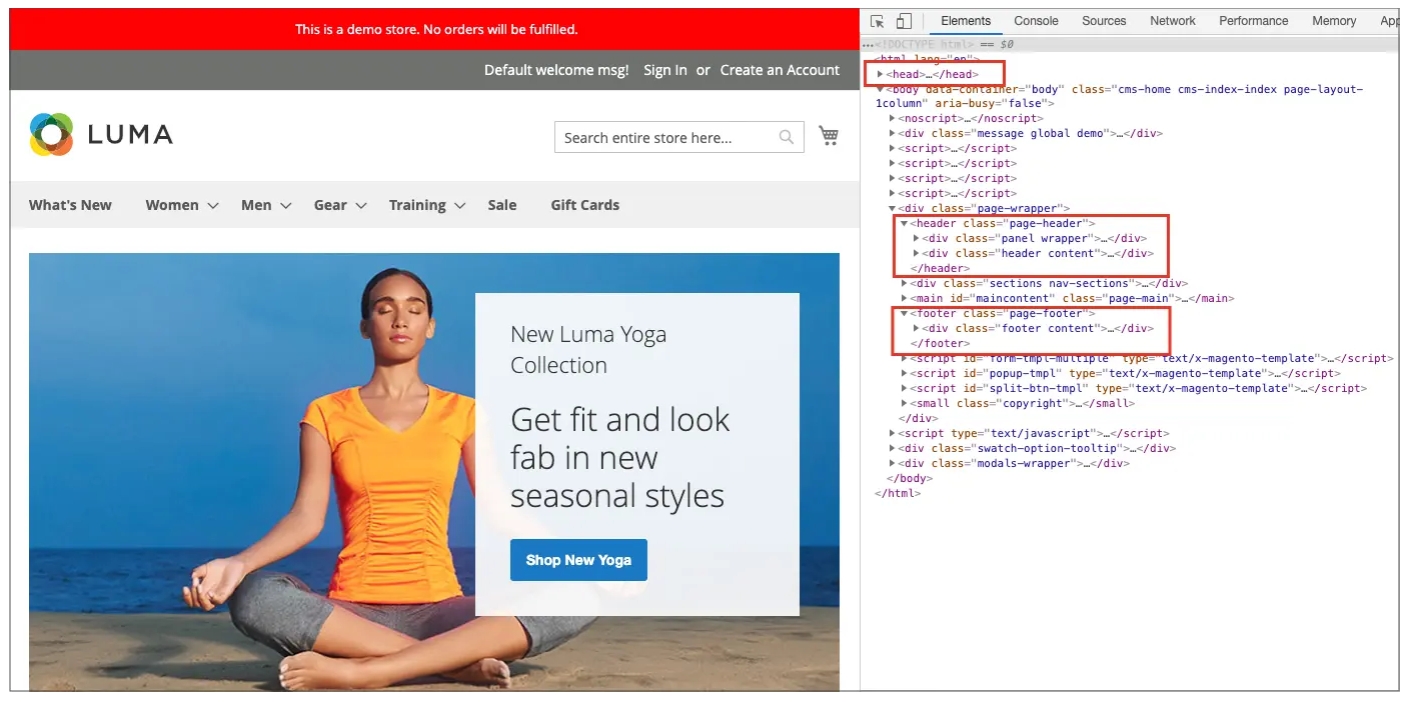Expand the Training menu chevron
This screenshot has width=1407, height=702.
coord(460,206)
